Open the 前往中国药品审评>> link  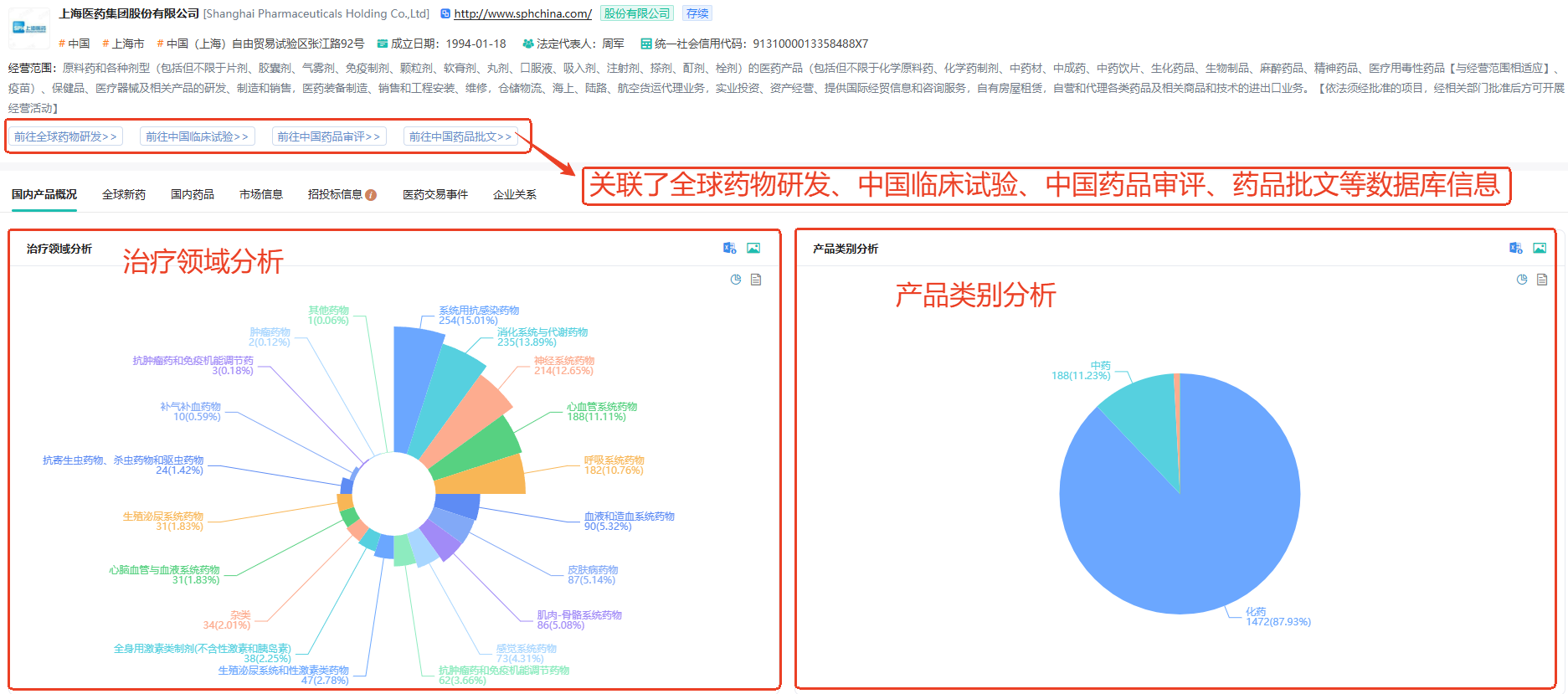[x=328, y=136]
